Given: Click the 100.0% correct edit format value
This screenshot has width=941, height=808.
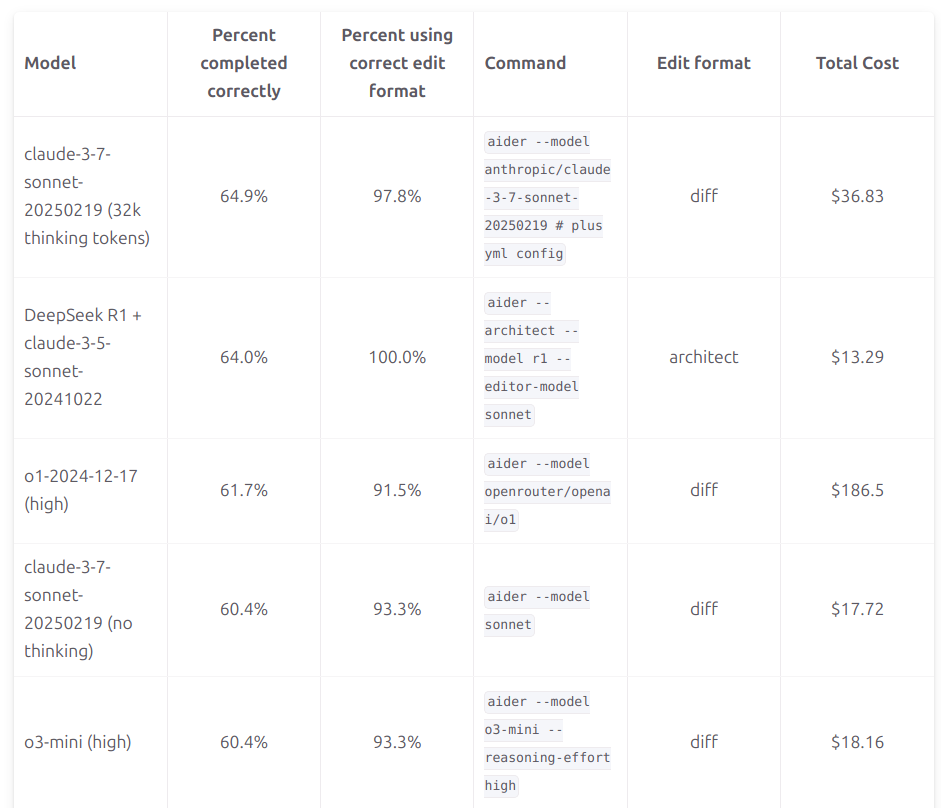Looking at the screenshot, I should point(397,357).
